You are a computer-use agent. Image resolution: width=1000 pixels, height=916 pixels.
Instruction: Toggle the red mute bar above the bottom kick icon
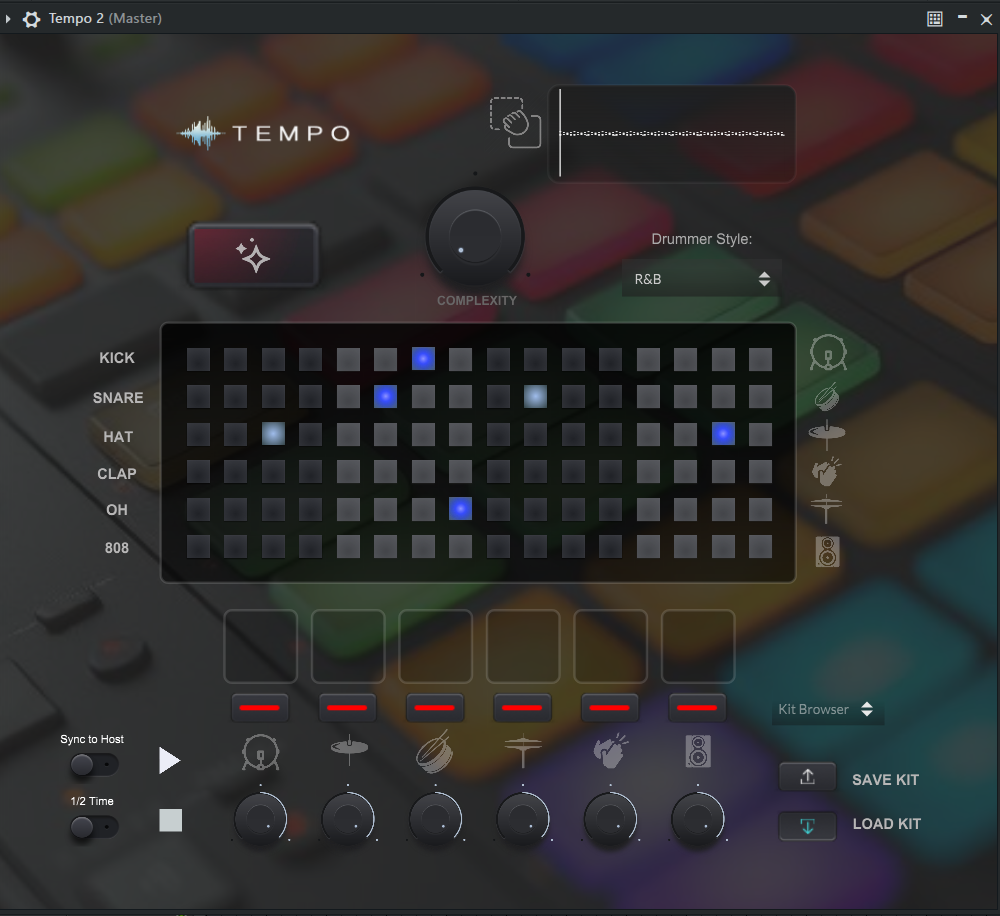click(x=260, y=707)
